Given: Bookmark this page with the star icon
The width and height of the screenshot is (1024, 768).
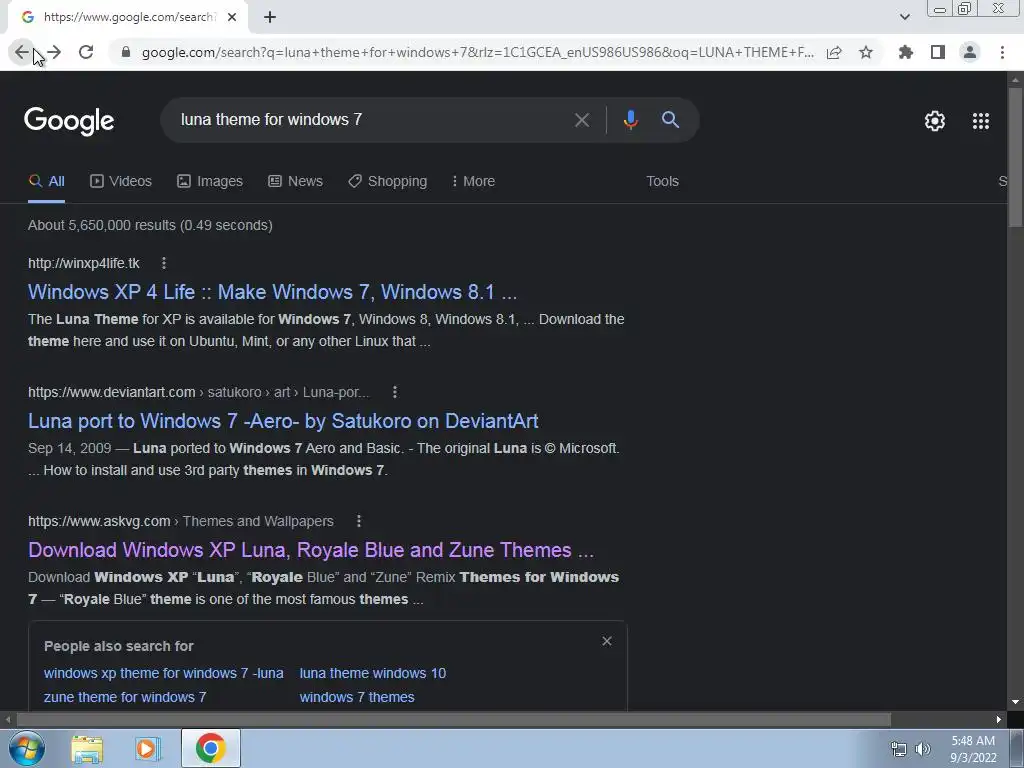Looking at the screenshot, I should 866,52.
